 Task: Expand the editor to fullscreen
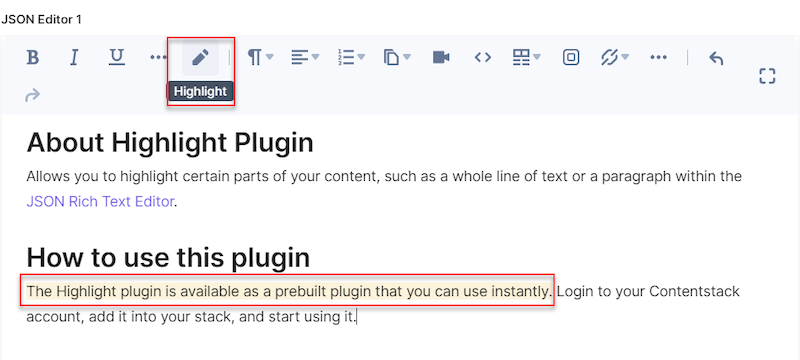point(767,76)
